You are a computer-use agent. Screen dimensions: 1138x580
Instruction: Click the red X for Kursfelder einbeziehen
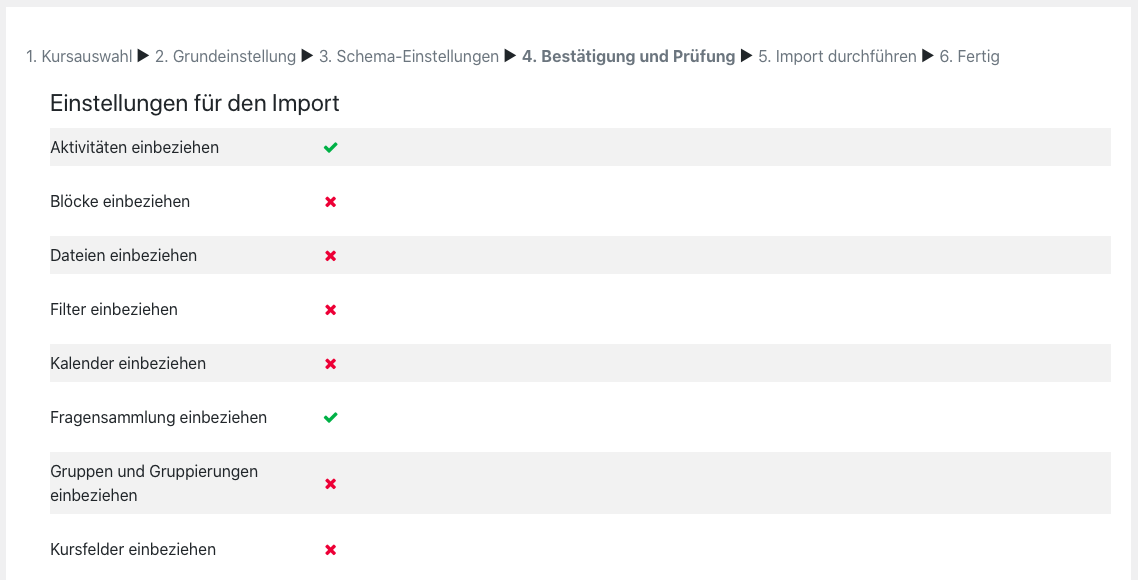pos(330,550)
